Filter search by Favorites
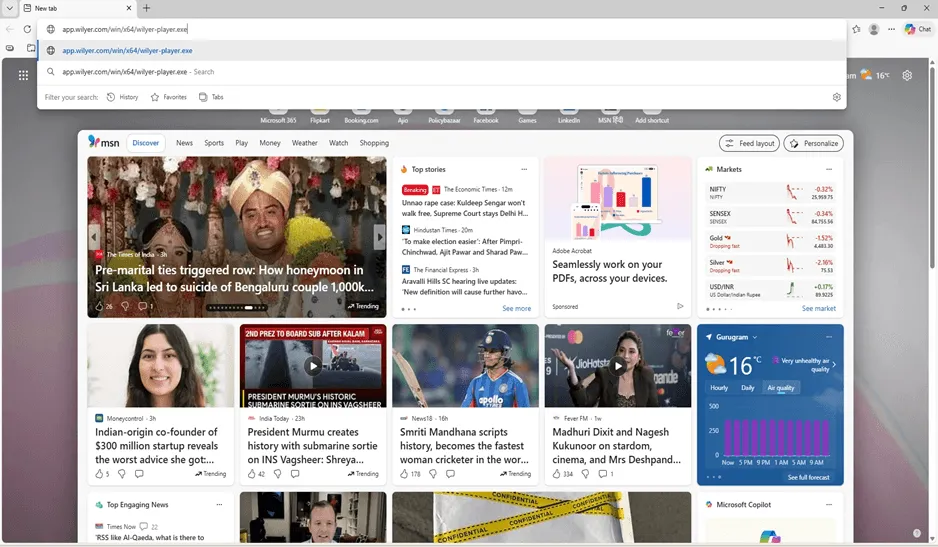 tap(169, 97)
